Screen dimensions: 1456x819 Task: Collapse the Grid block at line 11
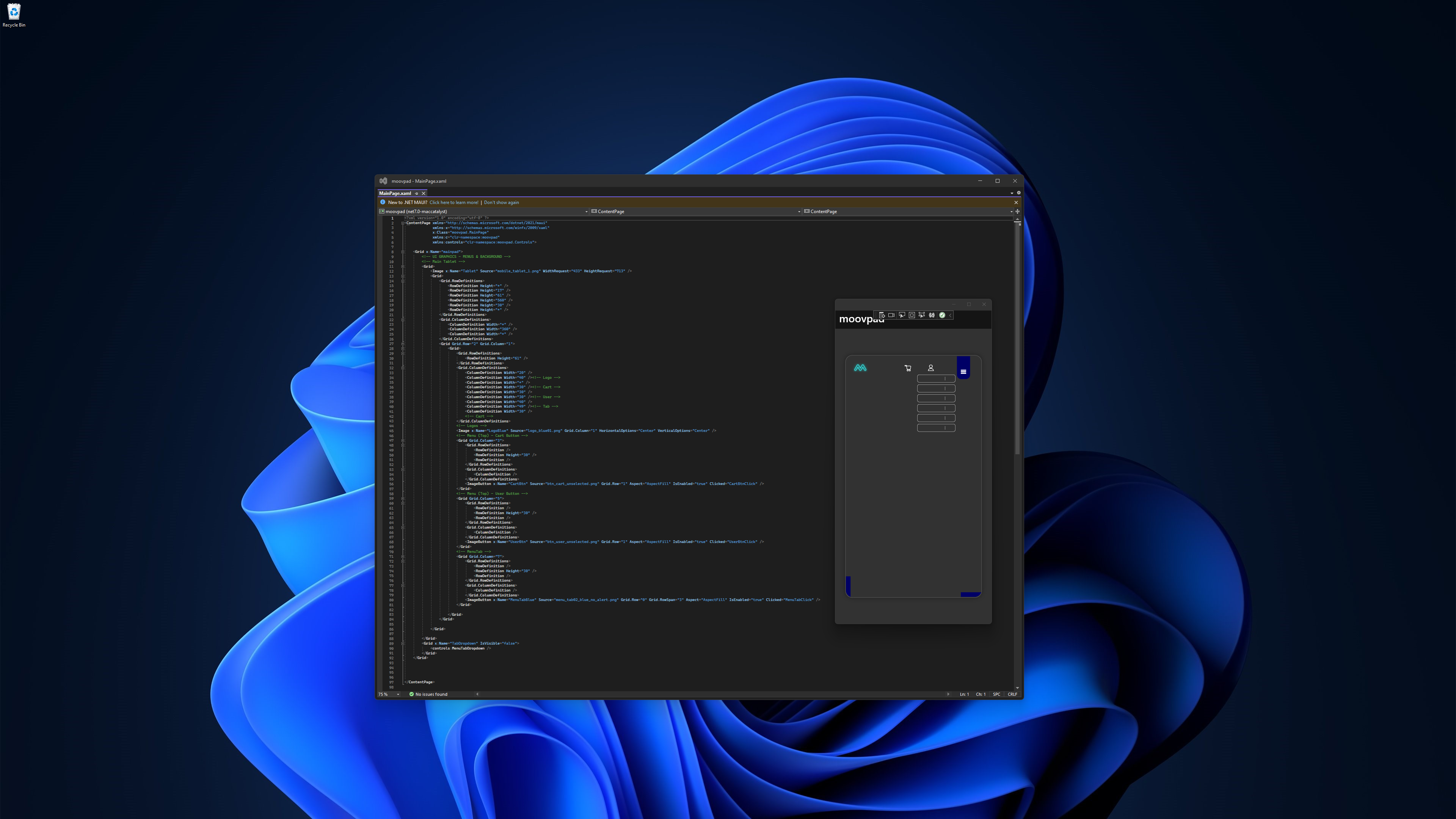click(403, 266)
